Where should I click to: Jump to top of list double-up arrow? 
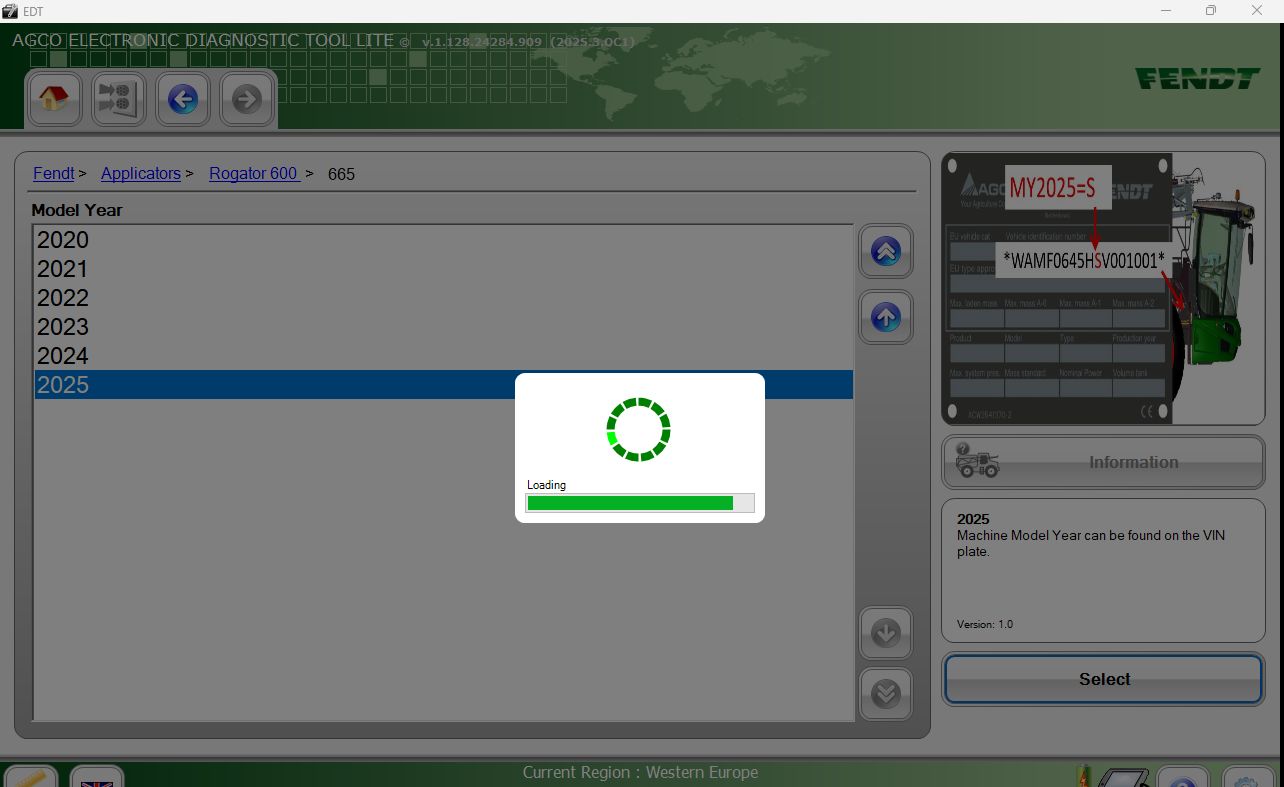click(885, 251)
